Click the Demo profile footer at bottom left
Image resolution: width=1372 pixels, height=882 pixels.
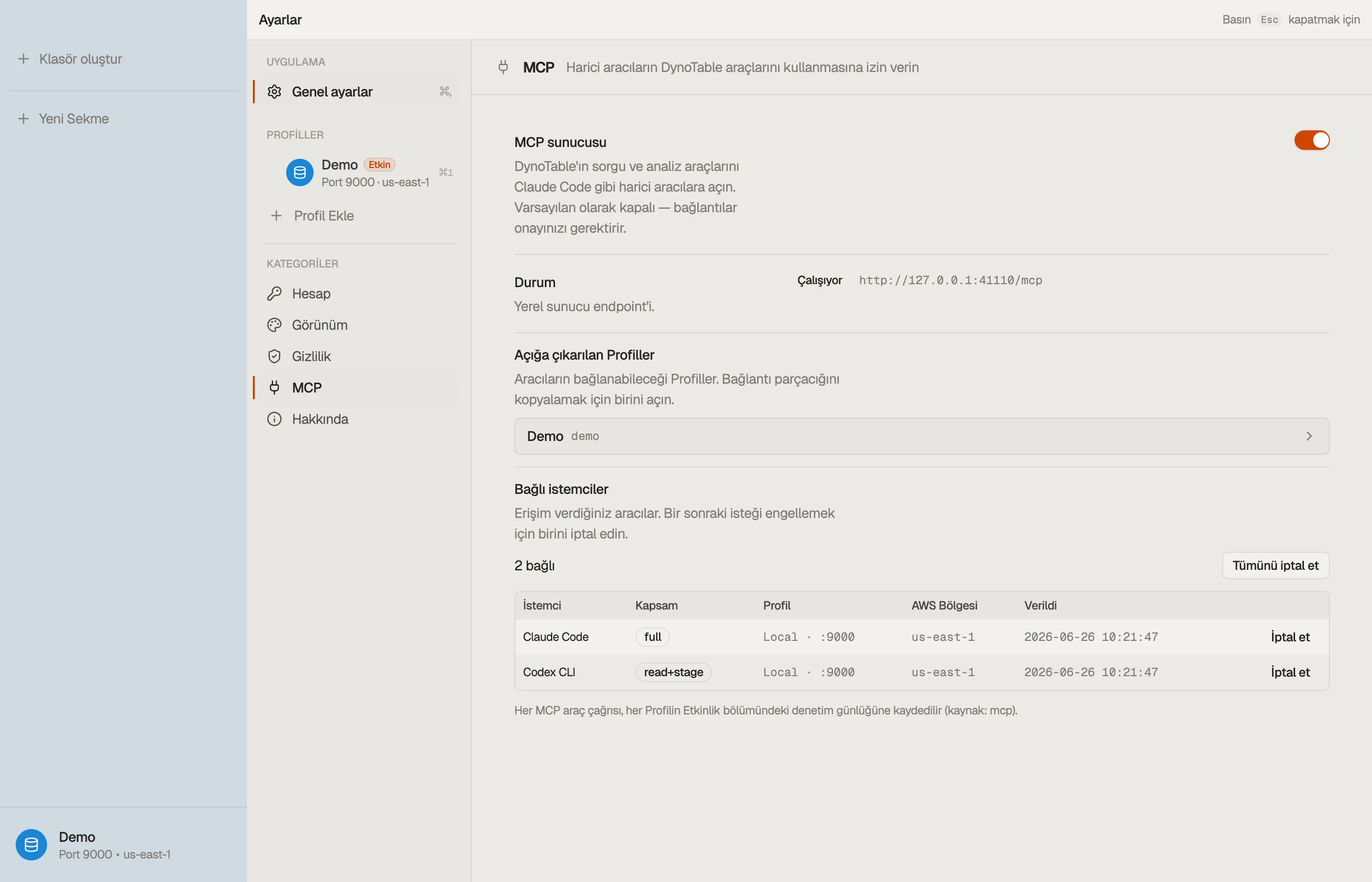123,845
